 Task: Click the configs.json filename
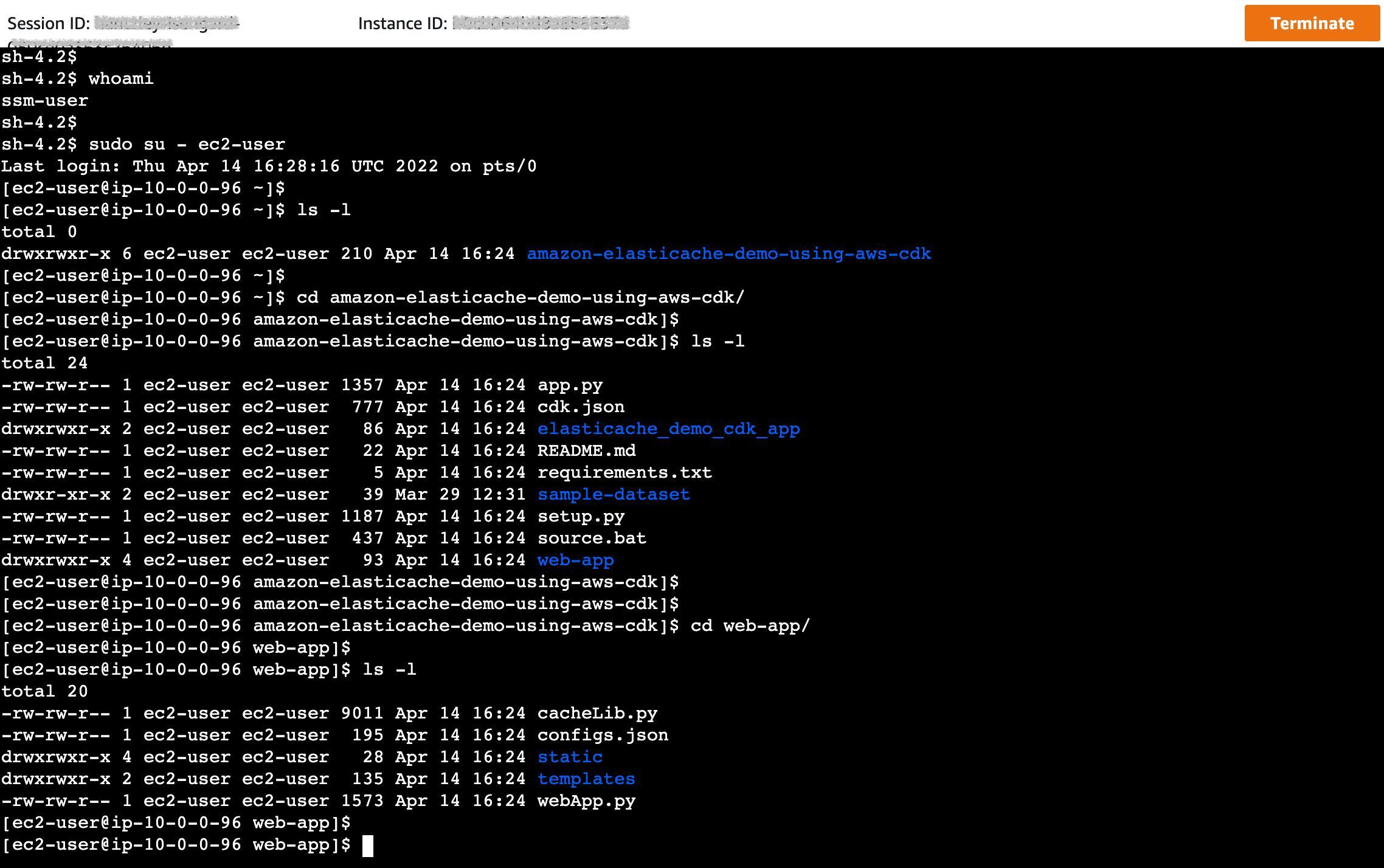[603, 735]
